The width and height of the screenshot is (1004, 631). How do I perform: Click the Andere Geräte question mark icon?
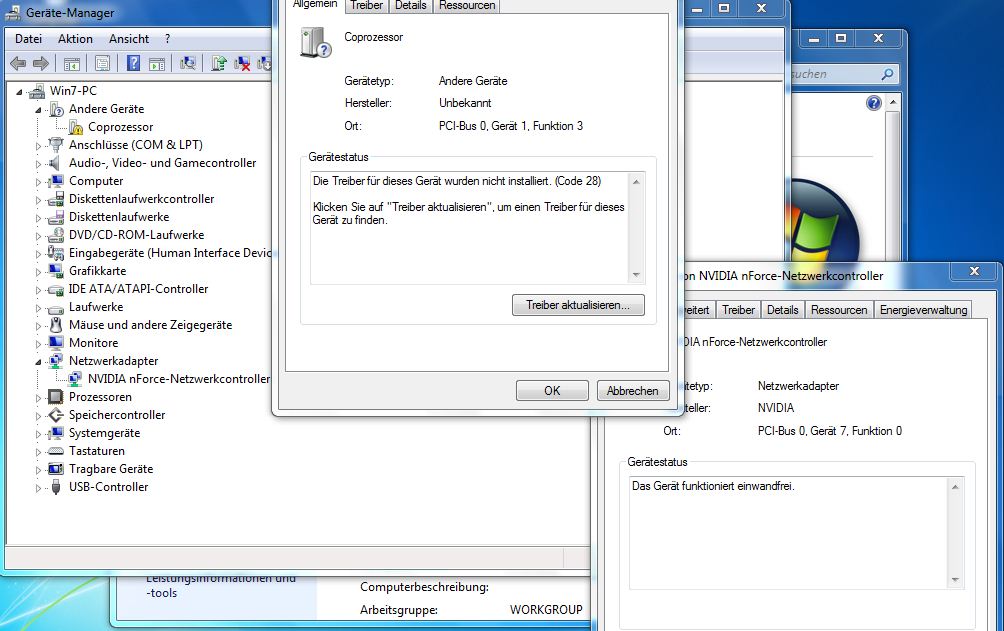pyautogui.click(x=56, y=109)
